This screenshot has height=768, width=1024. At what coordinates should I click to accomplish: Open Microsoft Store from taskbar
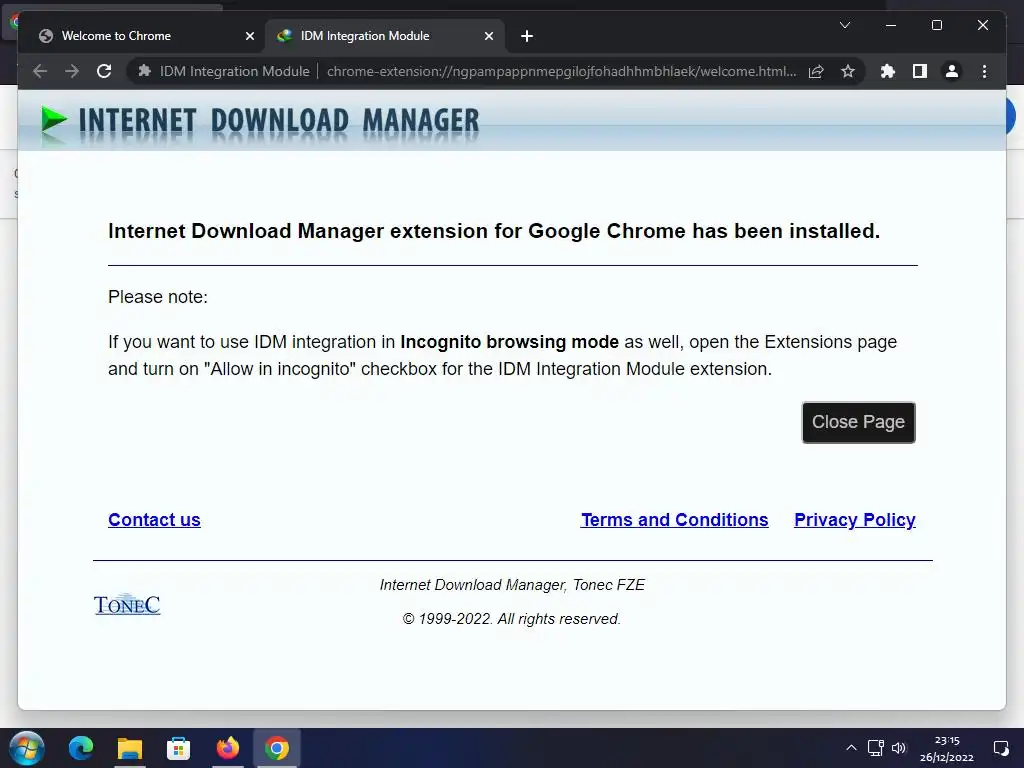tap(178, 748)
